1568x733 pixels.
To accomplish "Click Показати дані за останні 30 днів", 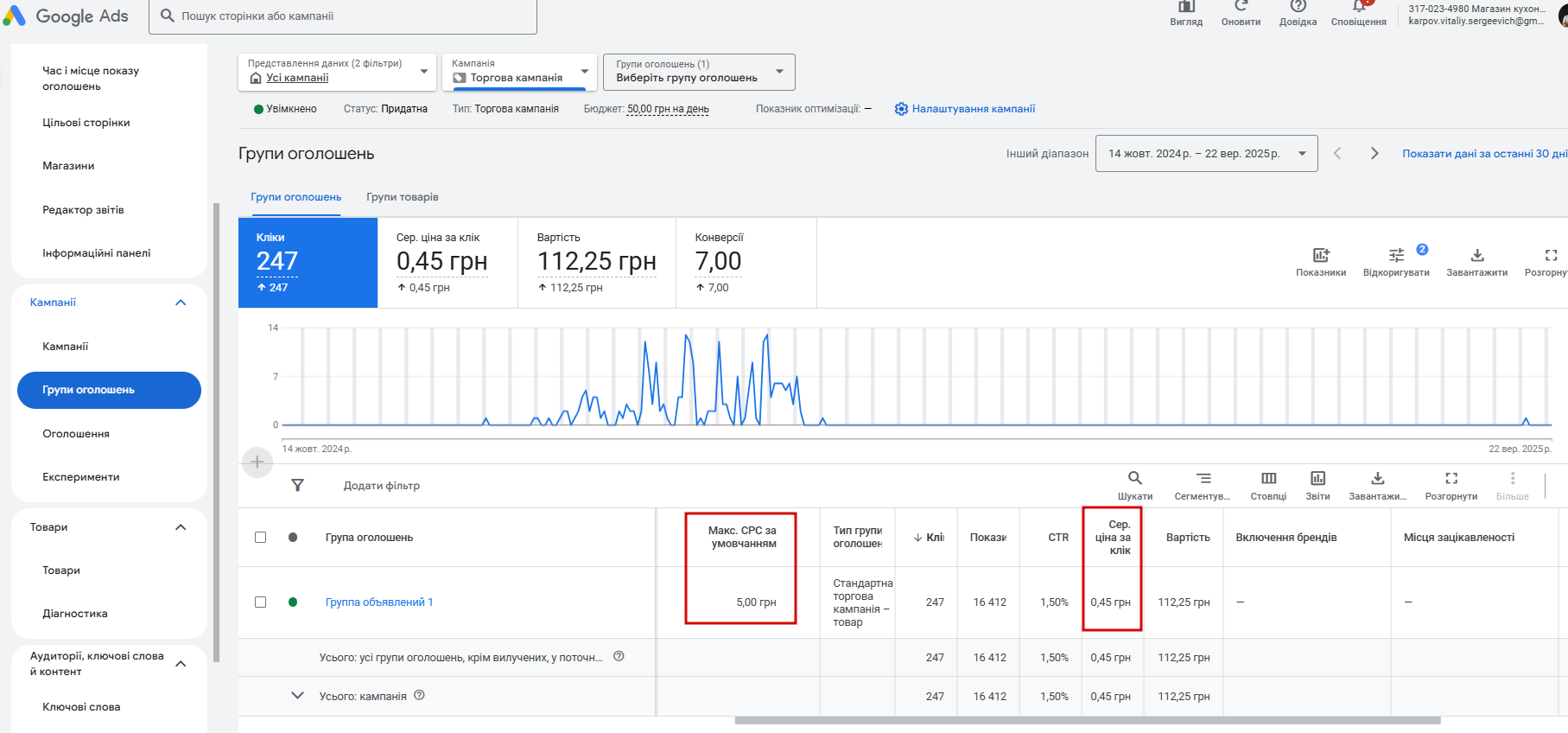I will click(x=1485, y=154).
